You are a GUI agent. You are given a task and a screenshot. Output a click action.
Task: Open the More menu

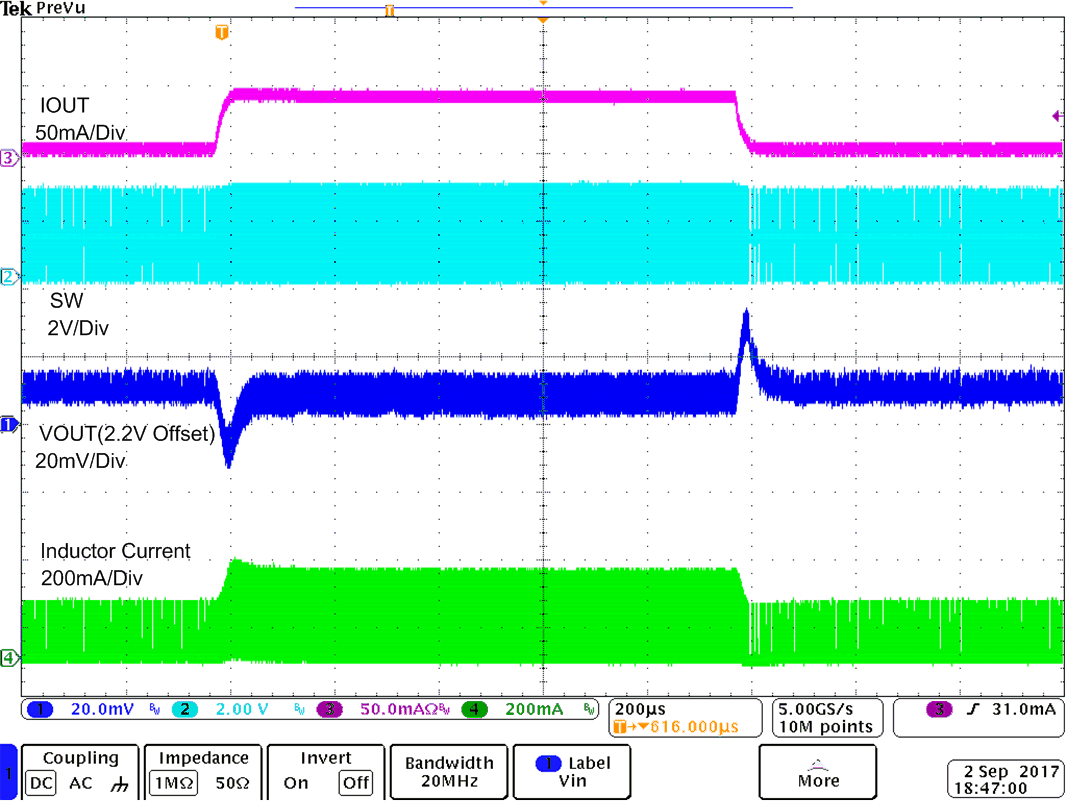click(818, 772)
